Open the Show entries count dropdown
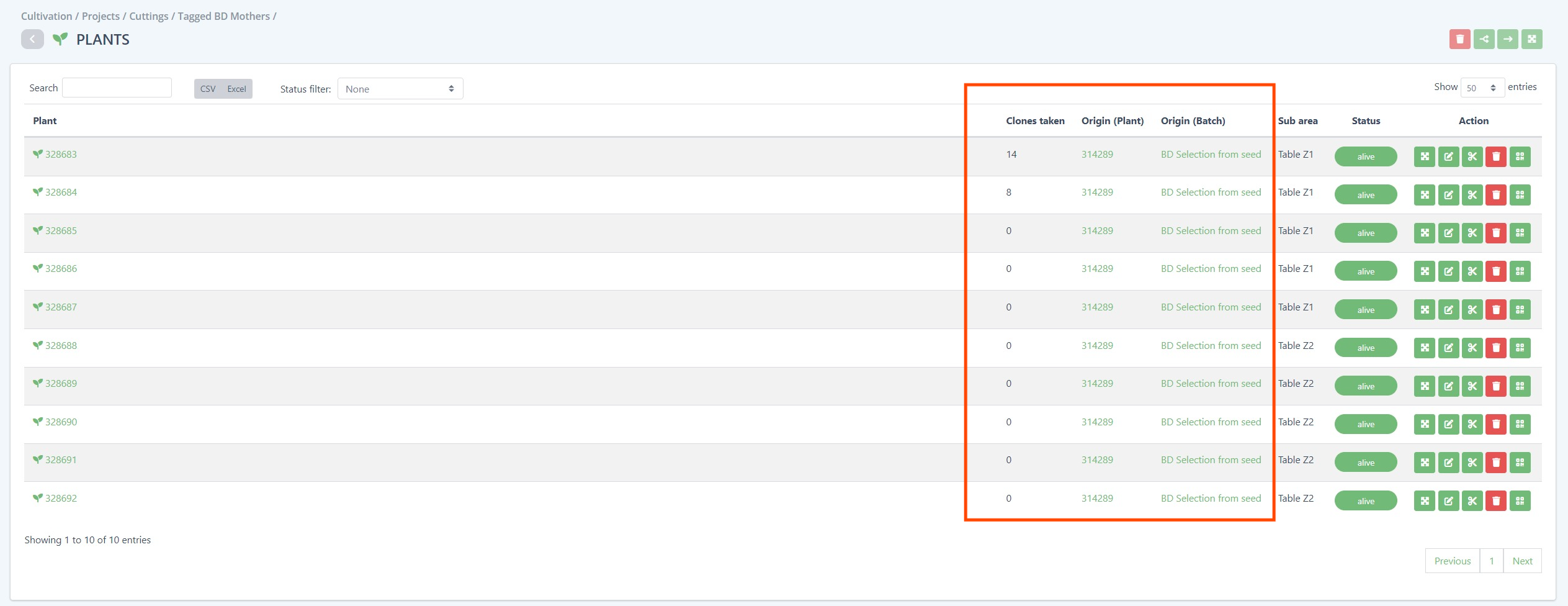Viewport: 1568px width, 606px height. (1482, 88)
